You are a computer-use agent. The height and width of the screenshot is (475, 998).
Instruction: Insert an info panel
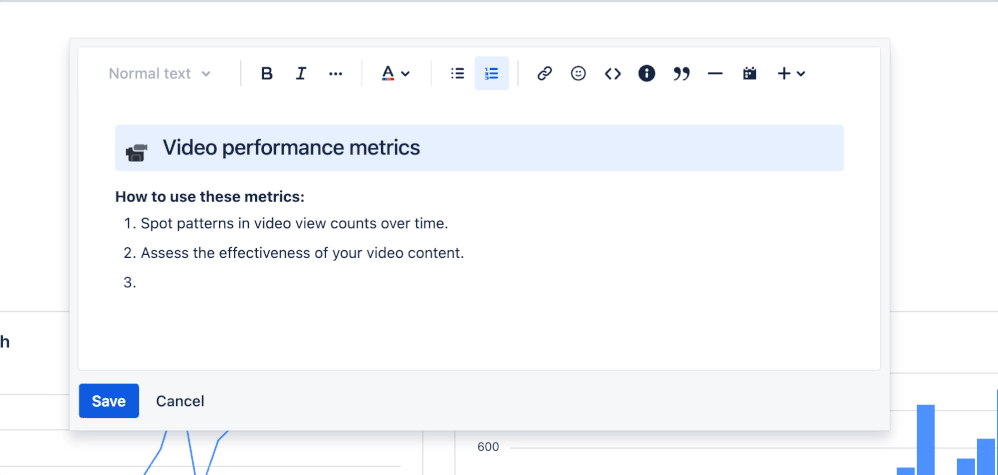pos(647,73)
